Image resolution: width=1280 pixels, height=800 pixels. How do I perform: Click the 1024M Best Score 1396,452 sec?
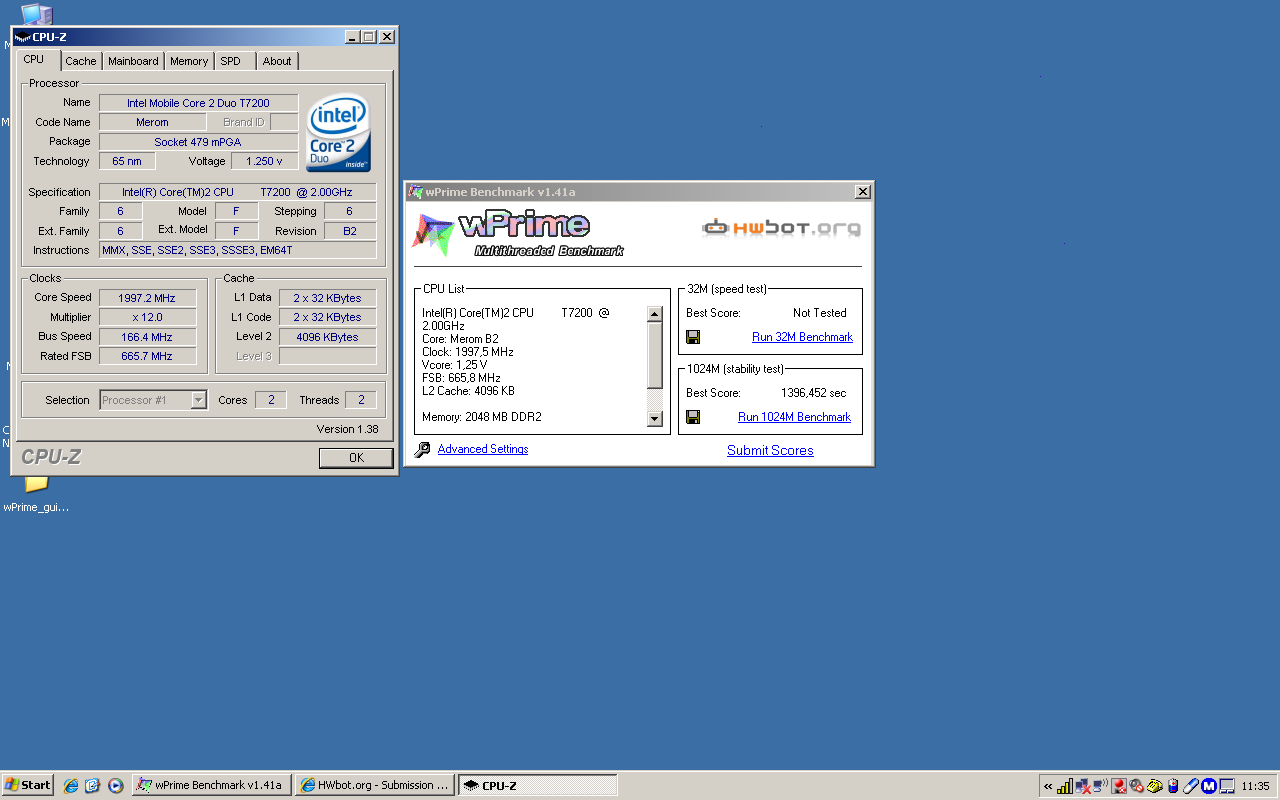[813, 393]
